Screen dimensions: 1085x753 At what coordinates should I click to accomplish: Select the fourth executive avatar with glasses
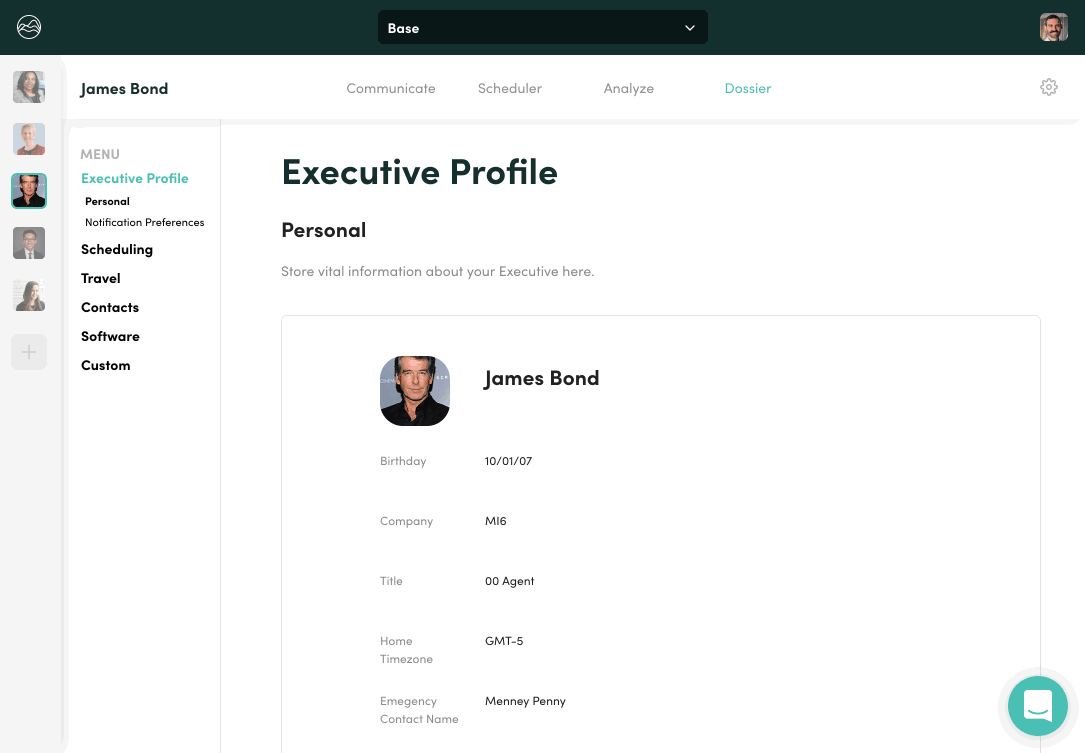tap(29, 243)
